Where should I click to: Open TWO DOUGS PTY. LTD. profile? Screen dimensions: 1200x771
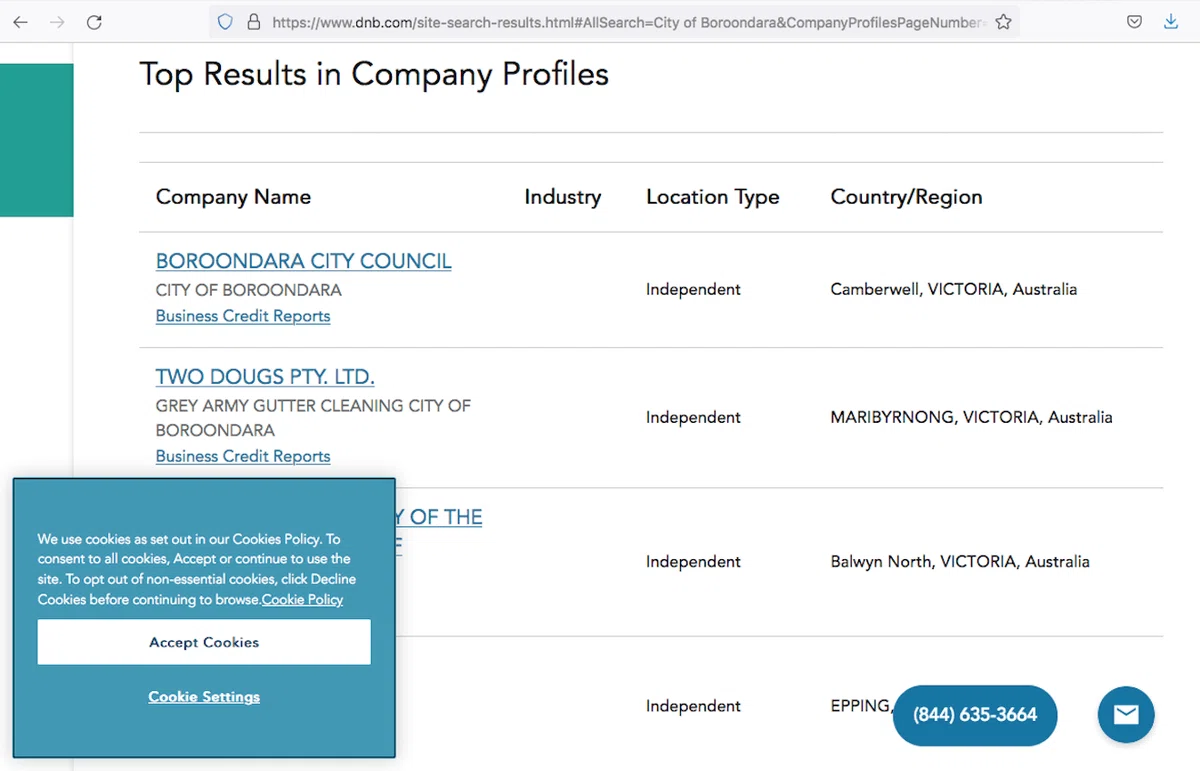pyautogui.click(x=265, y=377)
